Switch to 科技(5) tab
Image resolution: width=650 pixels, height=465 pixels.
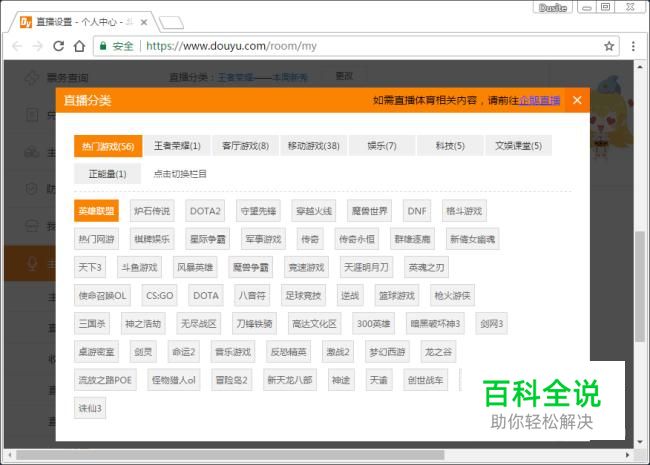coord(450,146)
